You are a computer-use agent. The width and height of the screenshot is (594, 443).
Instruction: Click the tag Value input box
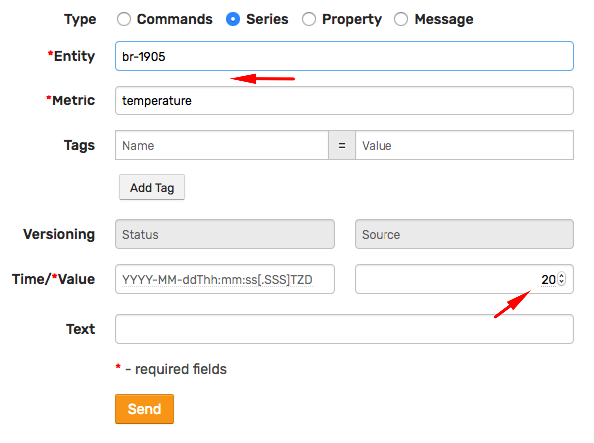click(464, 145)
